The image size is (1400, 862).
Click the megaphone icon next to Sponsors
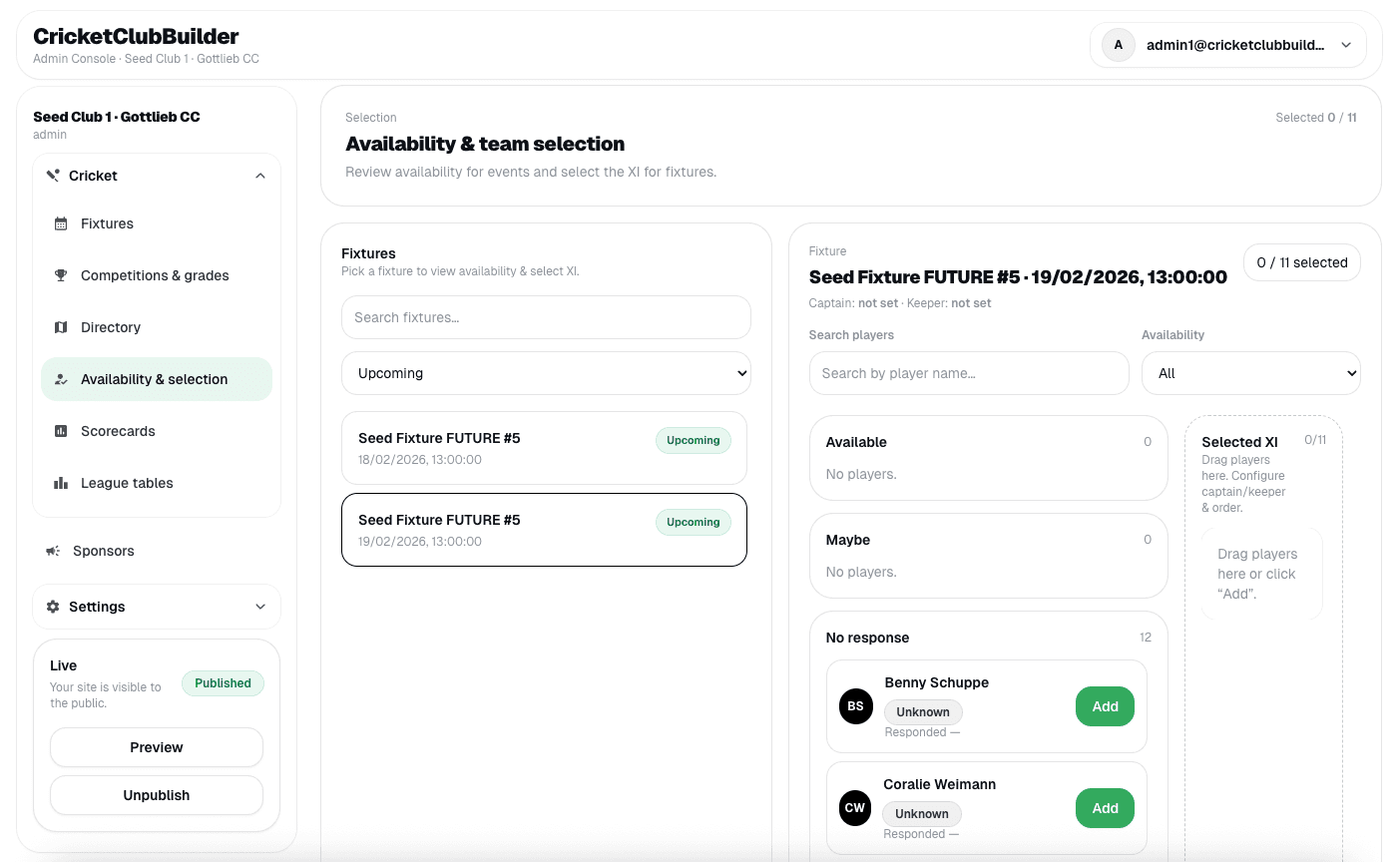(x=53, y=551)
